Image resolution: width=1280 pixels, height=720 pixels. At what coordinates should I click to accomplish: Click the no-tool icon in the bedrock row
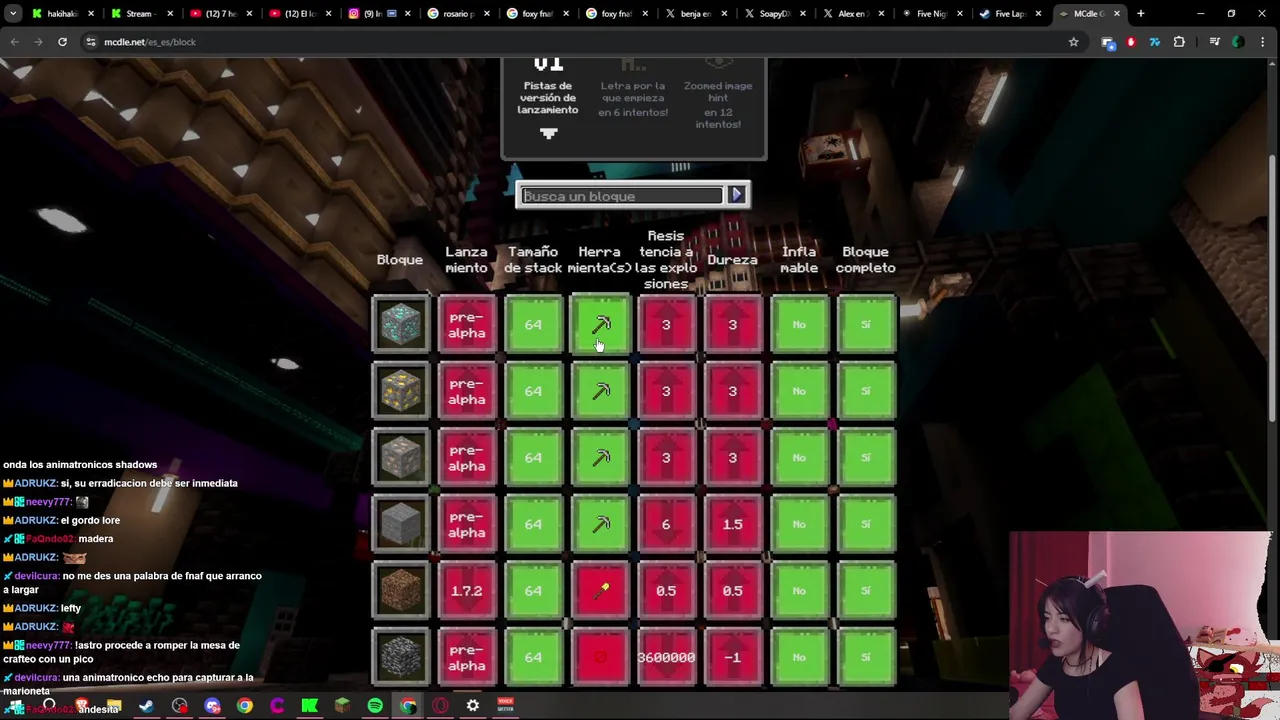[600, 657]
